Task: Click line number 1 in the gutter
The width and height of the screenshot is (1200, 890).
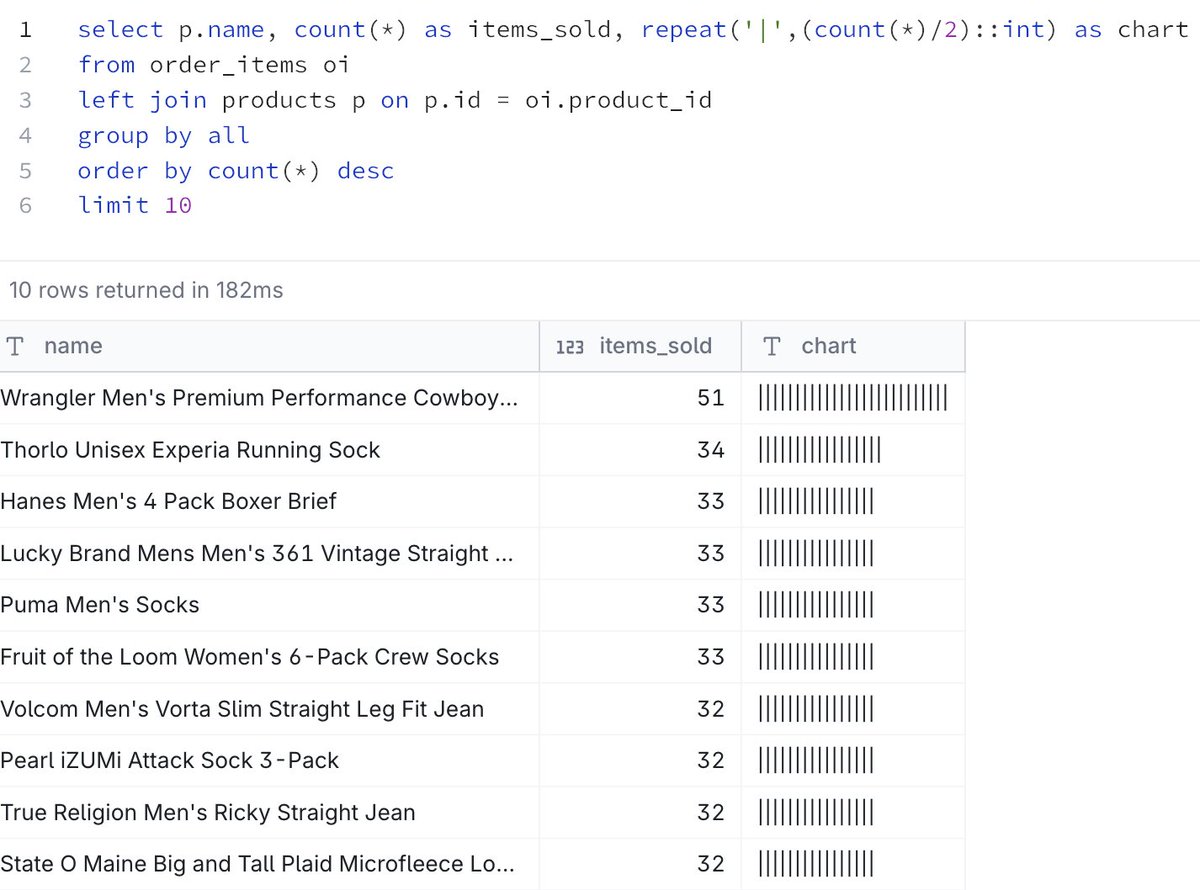Action: click(x=25, y=30)
